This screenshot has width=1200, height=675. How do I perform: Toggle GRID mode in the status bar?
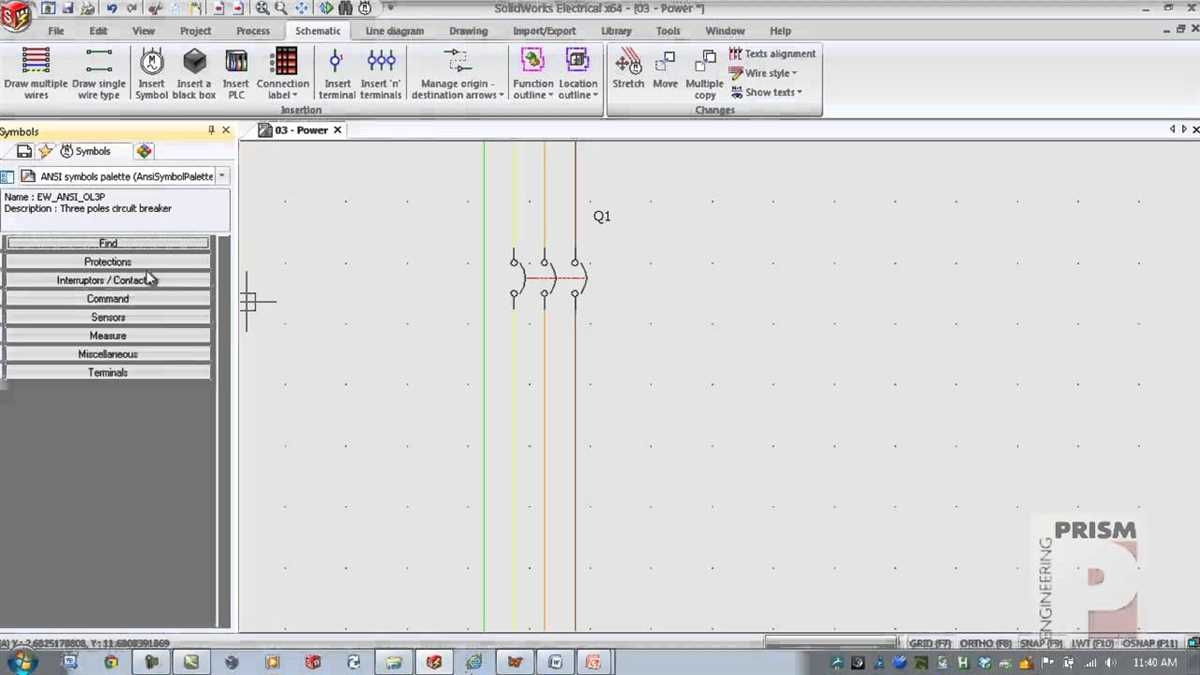point(922,643)
